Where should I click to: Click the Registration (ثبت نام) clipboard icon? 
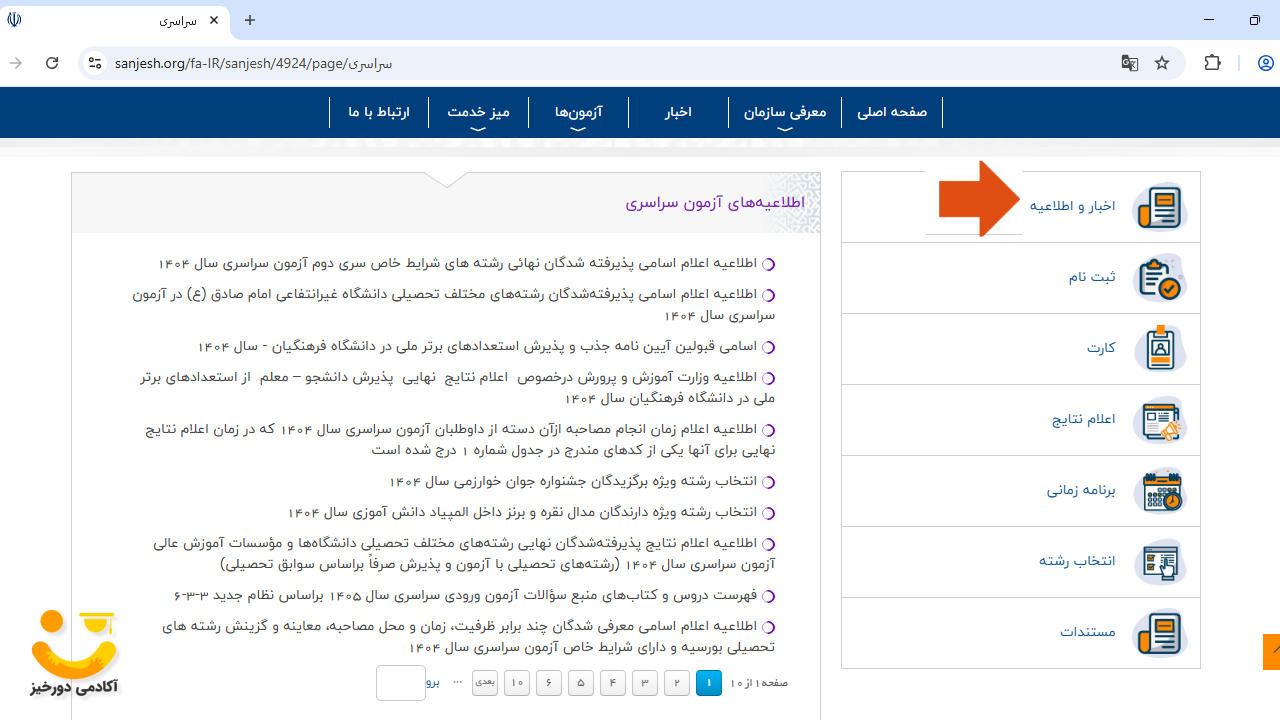[1159, 278]
